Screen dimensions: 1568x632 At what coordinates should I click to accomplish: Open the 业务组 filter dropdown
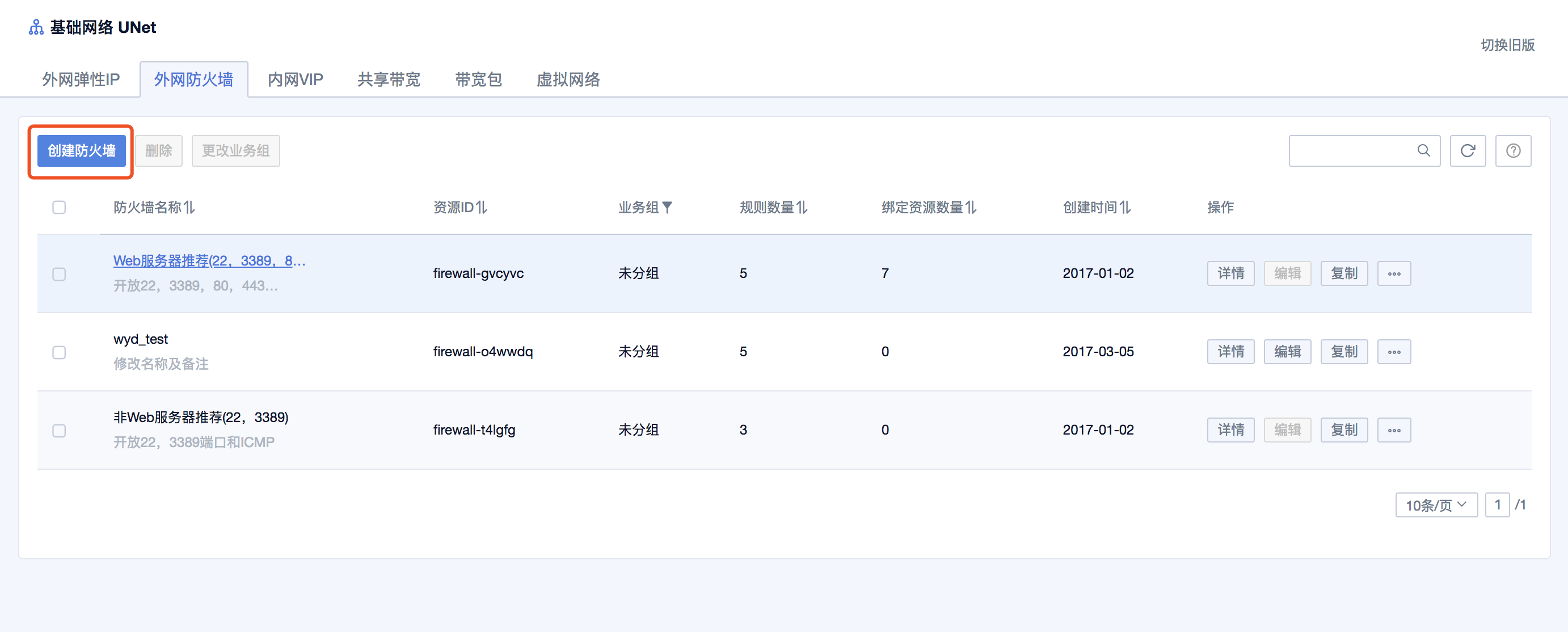pos(667,208)
